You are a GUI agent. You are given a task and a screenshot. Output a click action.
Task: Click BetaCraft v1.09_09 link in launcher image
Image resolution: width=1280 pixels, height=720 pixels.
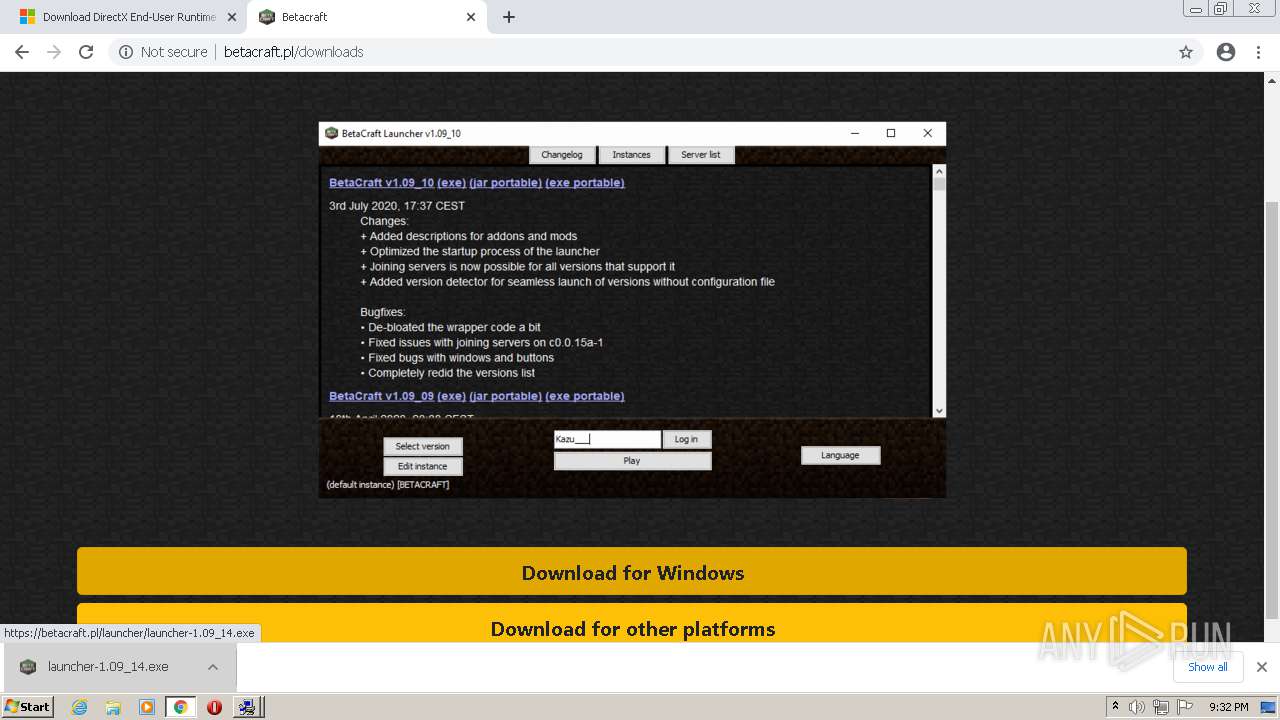point(381,396)
